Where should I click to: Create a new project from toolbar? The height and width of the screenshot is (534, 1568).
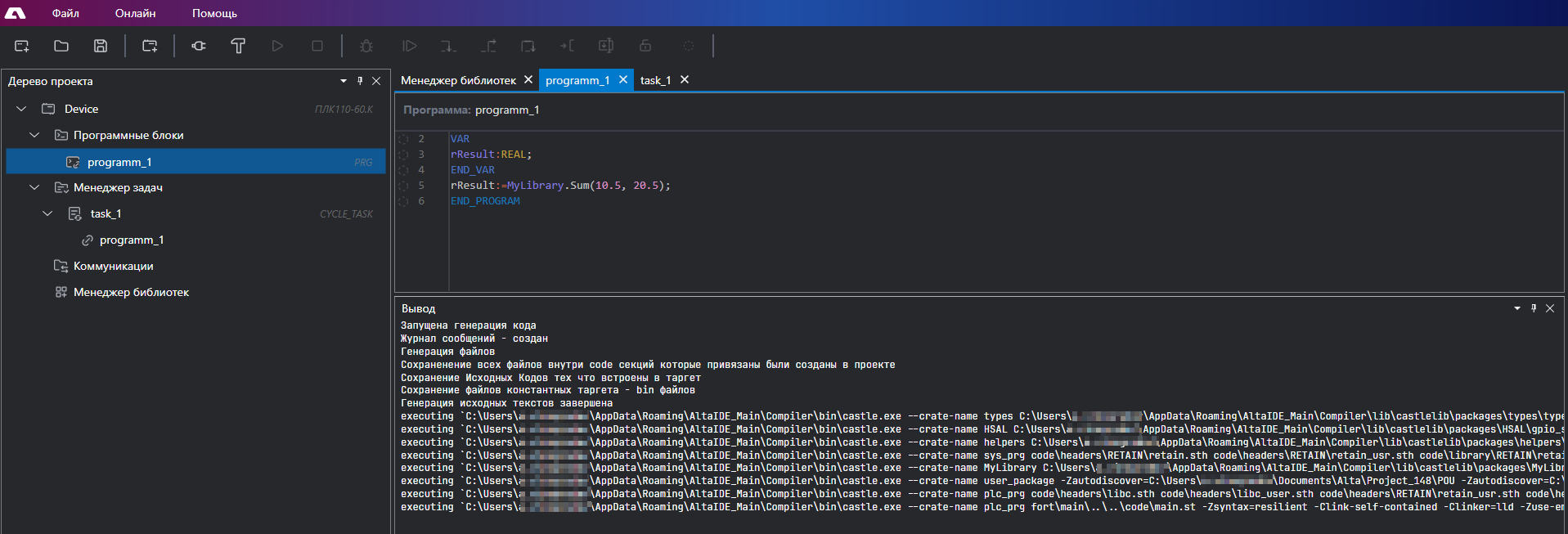point(22,46)
